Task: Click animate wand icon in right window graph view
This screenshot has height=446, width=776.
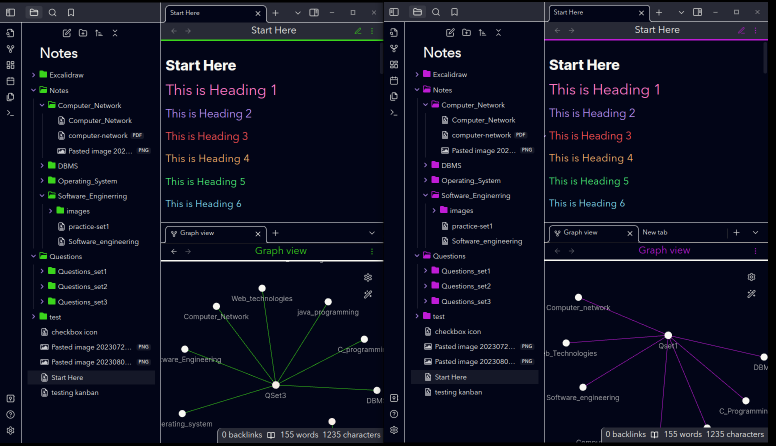Action: pyautogui.click(x=751, y=294)
